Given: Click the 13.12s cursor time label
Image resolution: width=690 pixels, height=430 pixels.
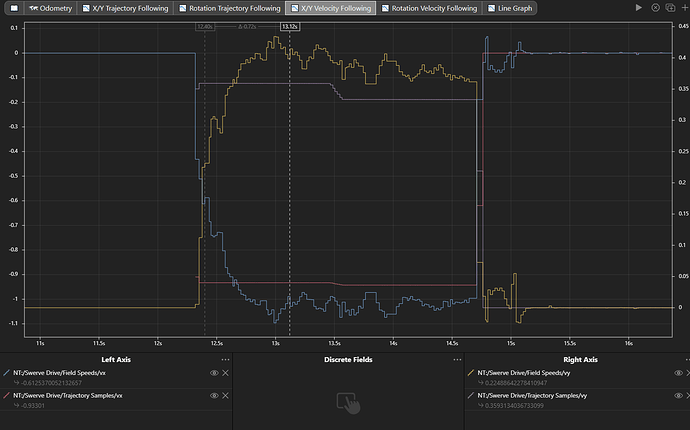Looking at the screenshot, I should point(290,26).
